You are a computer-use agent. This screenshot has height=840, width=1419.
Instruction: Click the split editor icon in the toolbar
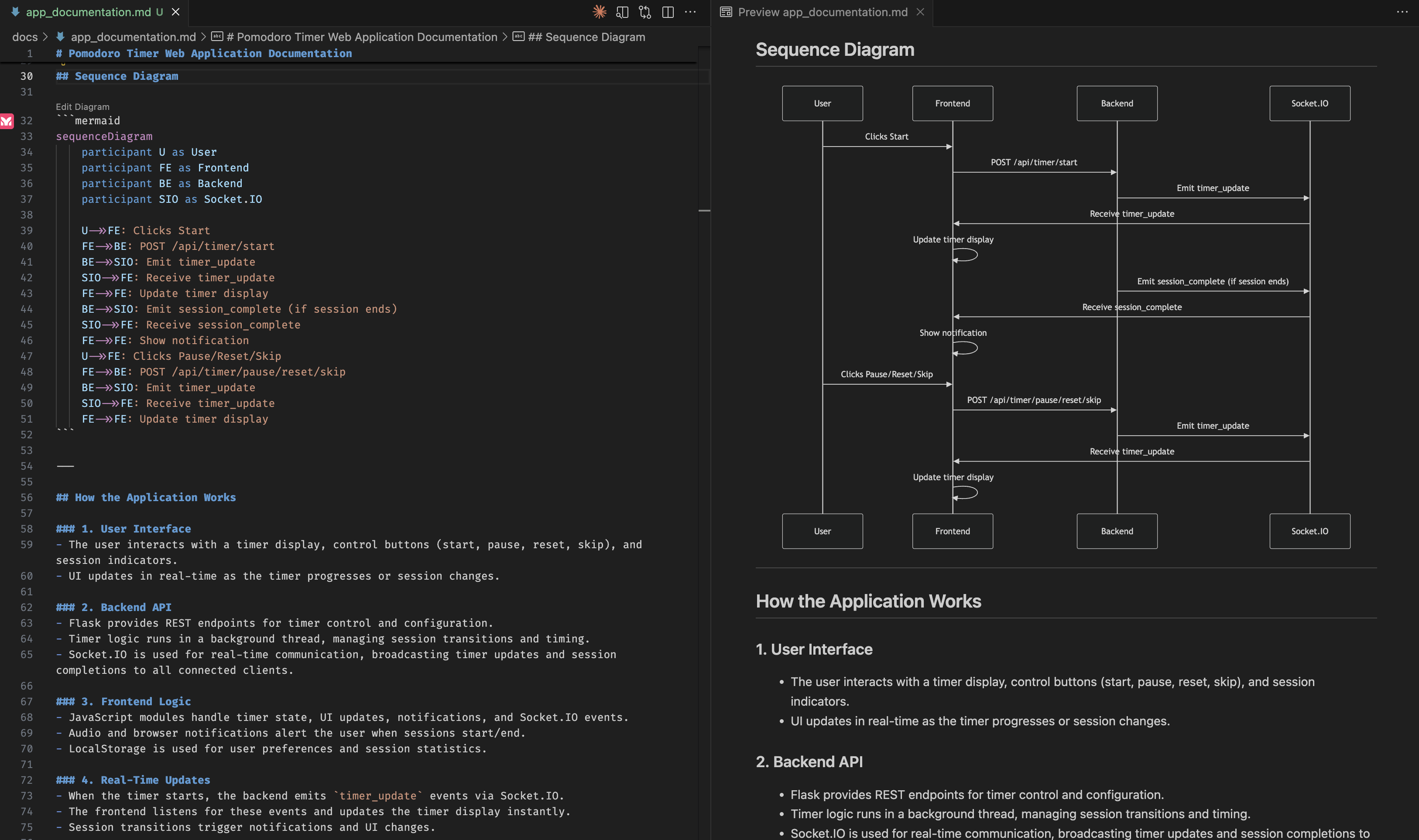668,12
